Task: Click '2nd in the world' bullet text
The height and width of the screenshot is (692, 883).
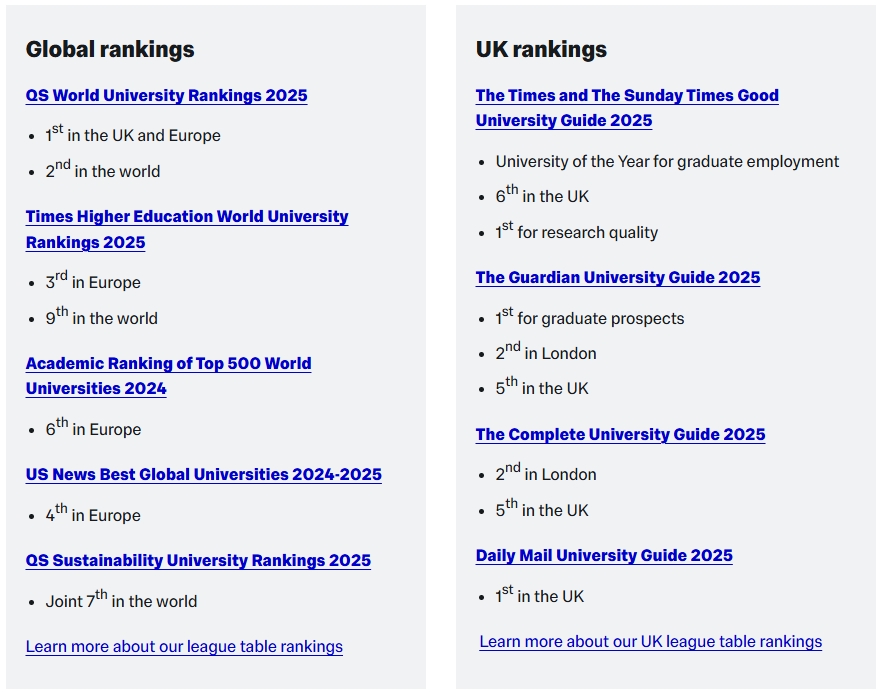Action: tap(102, 169)
